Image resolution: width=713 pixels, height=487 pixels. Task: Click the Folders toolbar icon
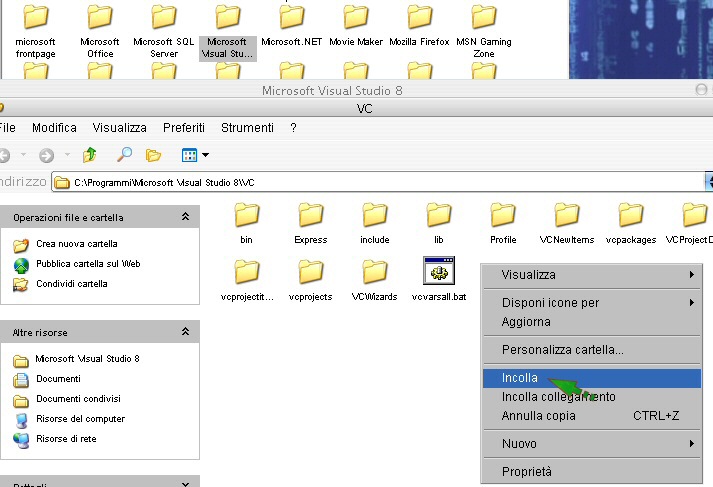pyautogui.click(x=153, y=156)
